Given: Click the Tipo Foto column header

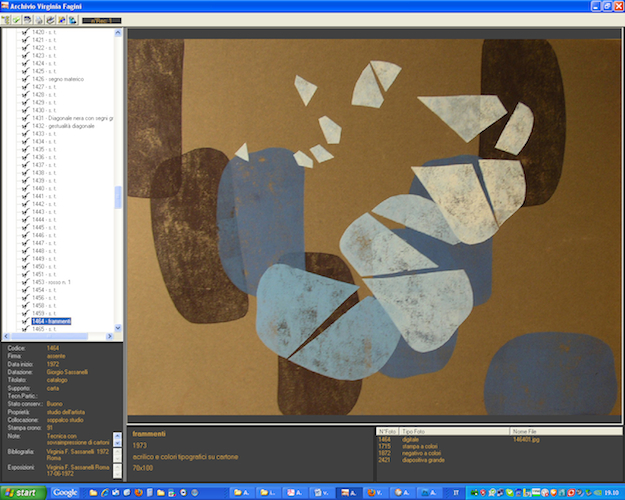Looking at the screenshot, I should [x=454, y=431].
